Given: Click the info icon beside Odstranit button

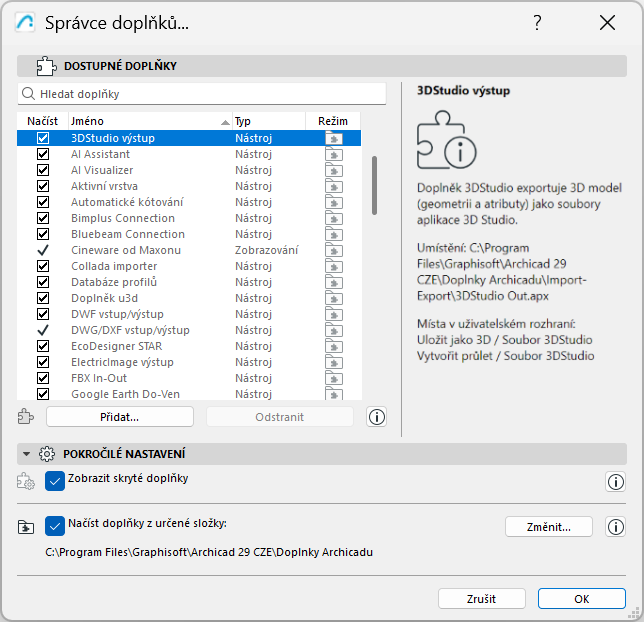Looking at the screenshot, I should click(x=377, y=417).
